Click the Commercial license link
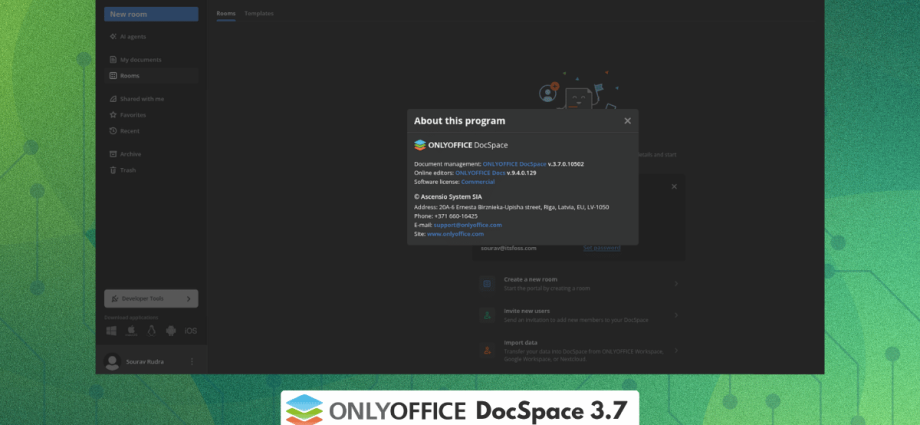Viewport: 920px width, 425px height. pos(478,182)
